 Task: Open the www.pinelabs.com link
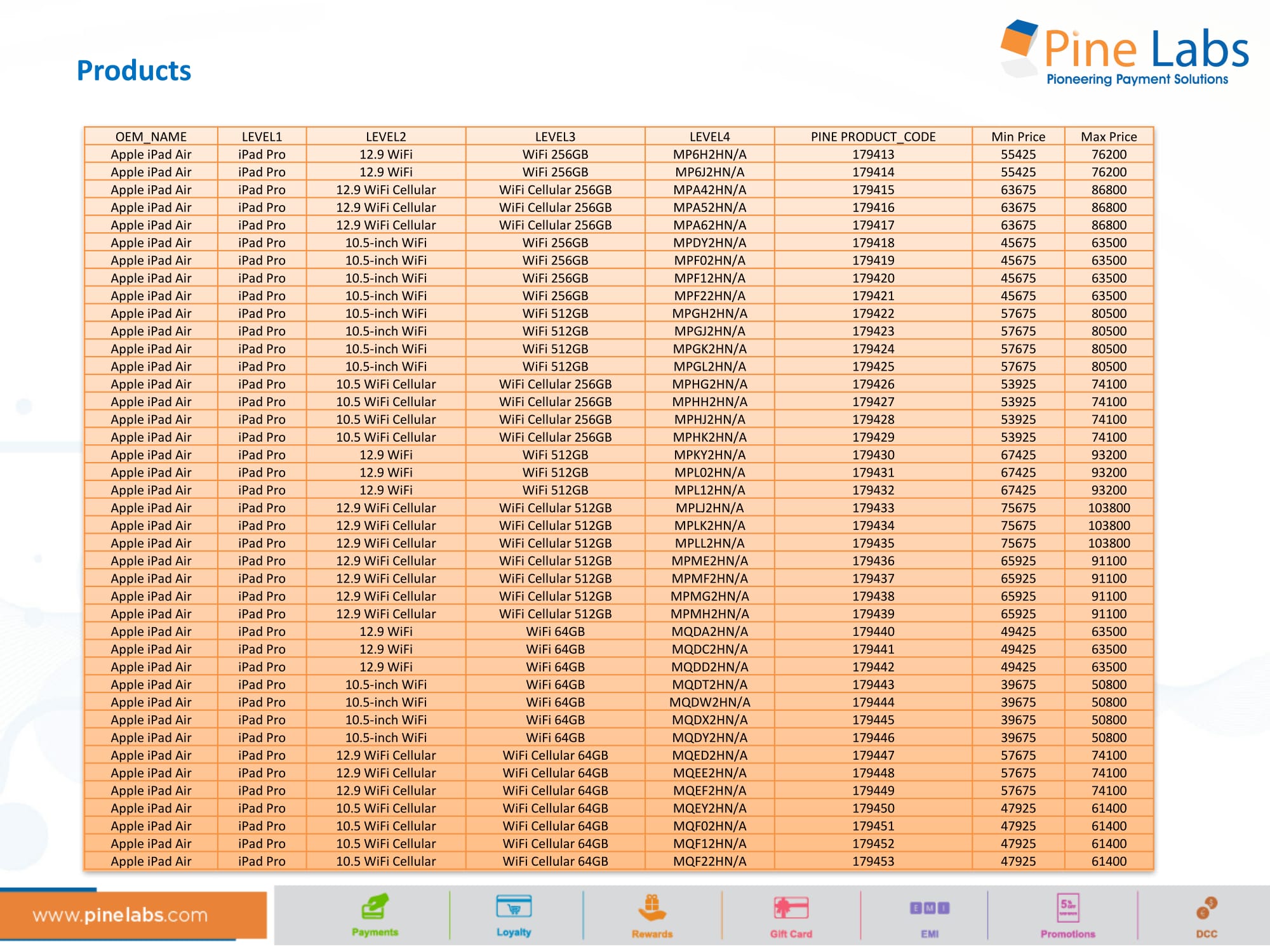click(120, 915)
